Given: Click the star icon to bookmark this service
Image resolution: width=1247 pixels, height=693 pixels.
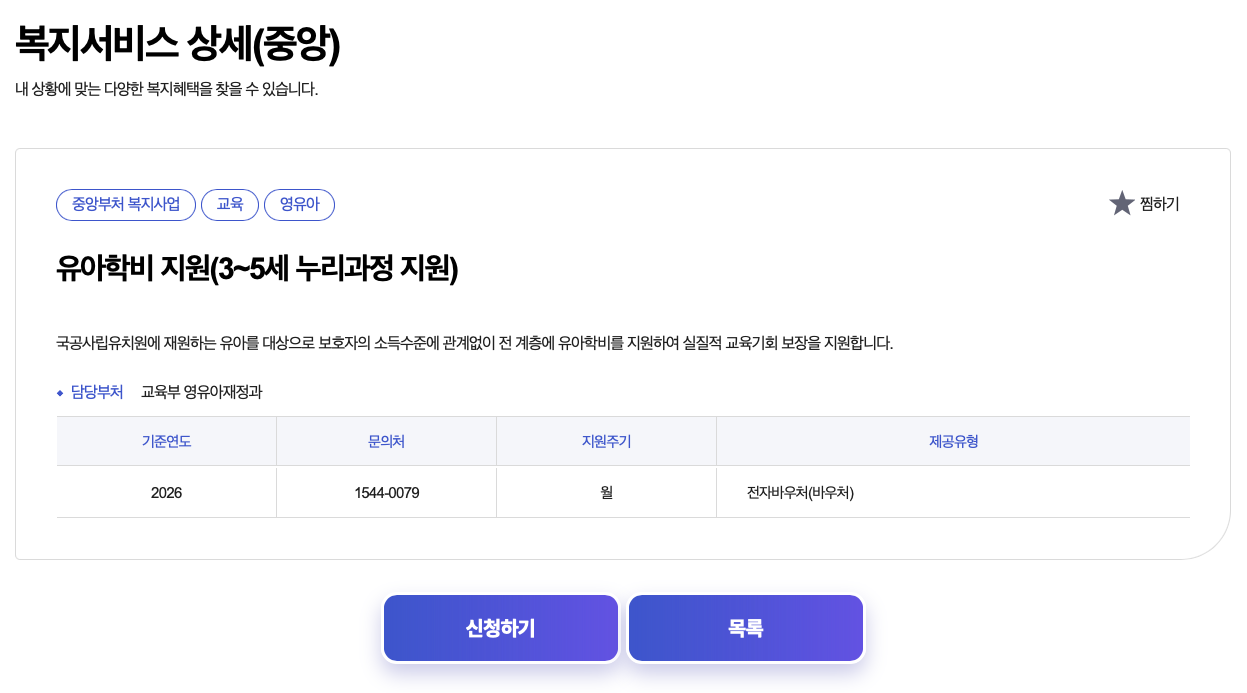Looking at the screenshot, I should click(1122, 203).
